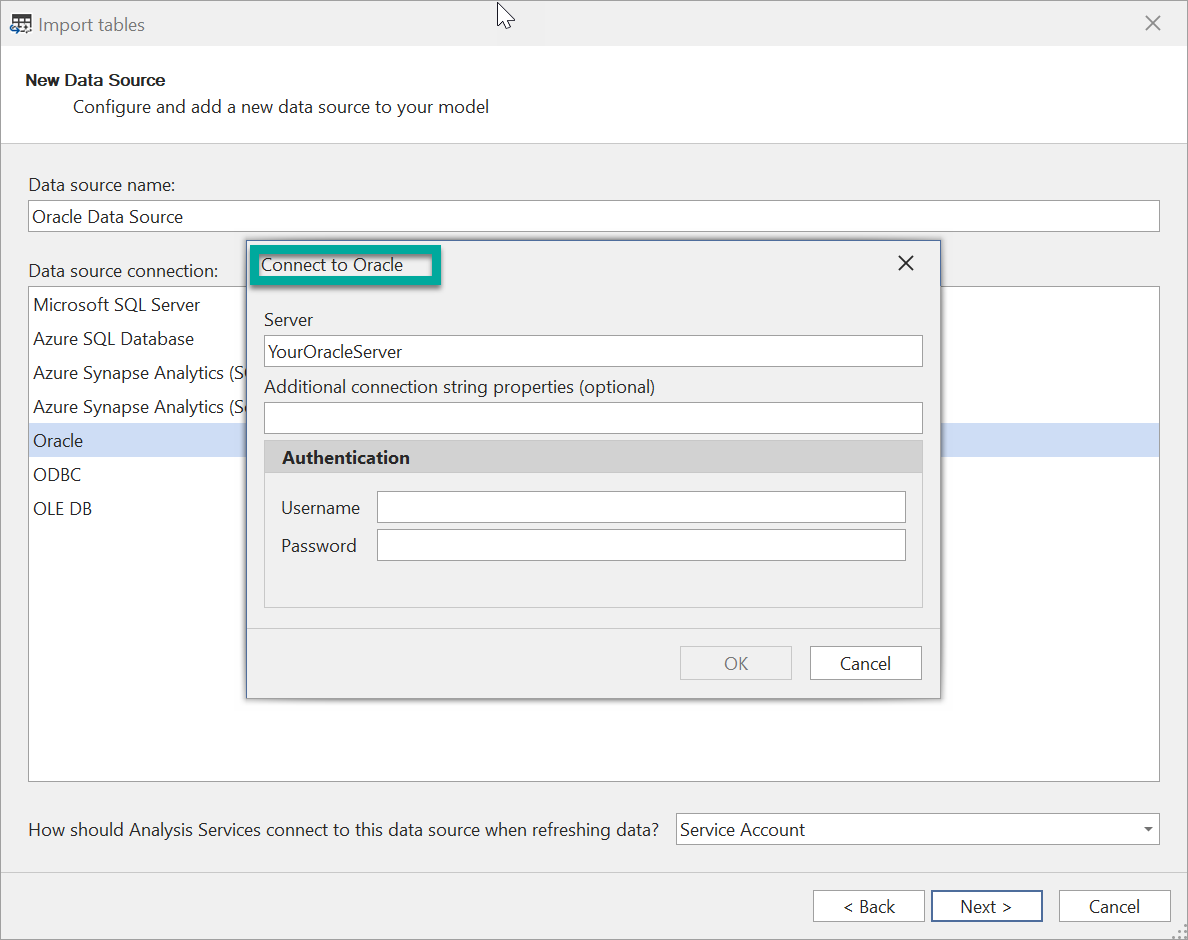The height and width of the screenshot is (940, 1188).
Task: Click the Data source name text box
Action: 594,216
